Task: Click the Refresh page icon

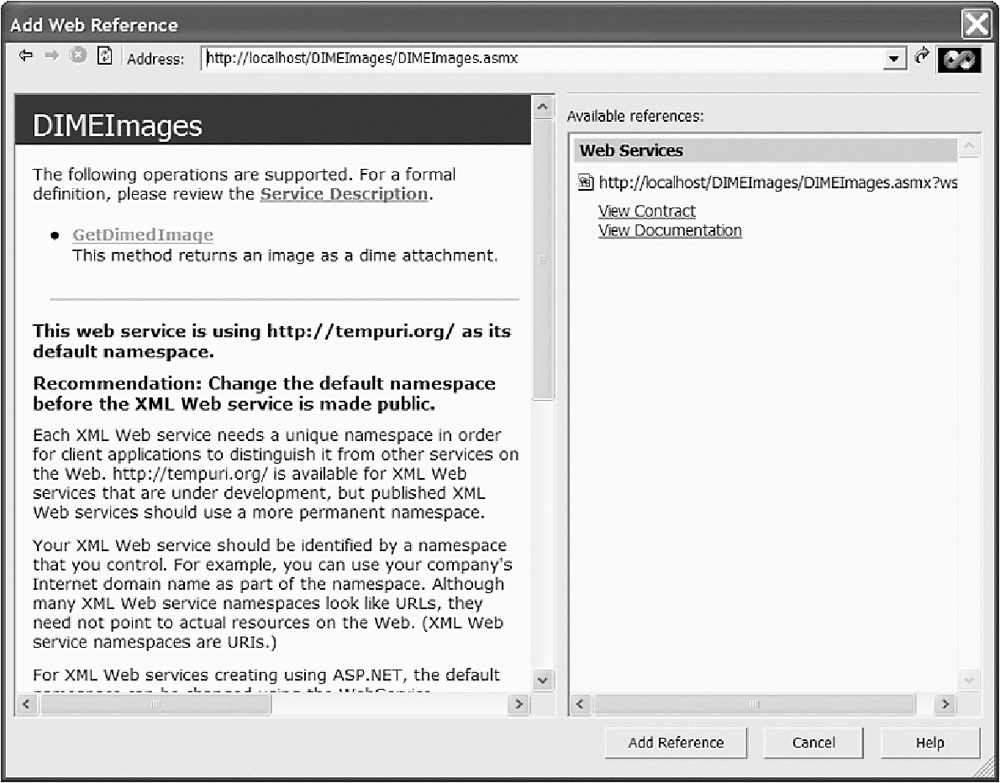Action: [104, 57]
